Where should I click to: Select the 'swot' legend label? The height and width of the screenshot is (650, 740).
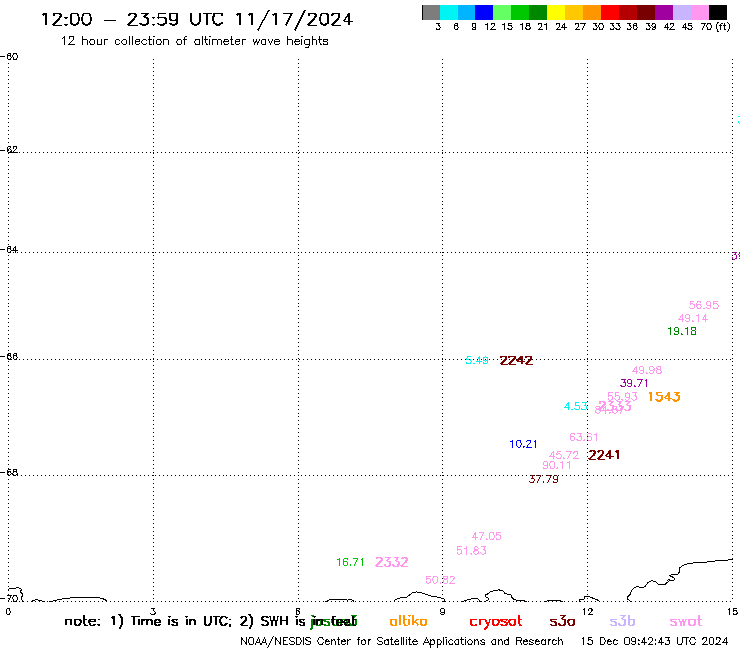pyautogui.click(x=685, y=622)
